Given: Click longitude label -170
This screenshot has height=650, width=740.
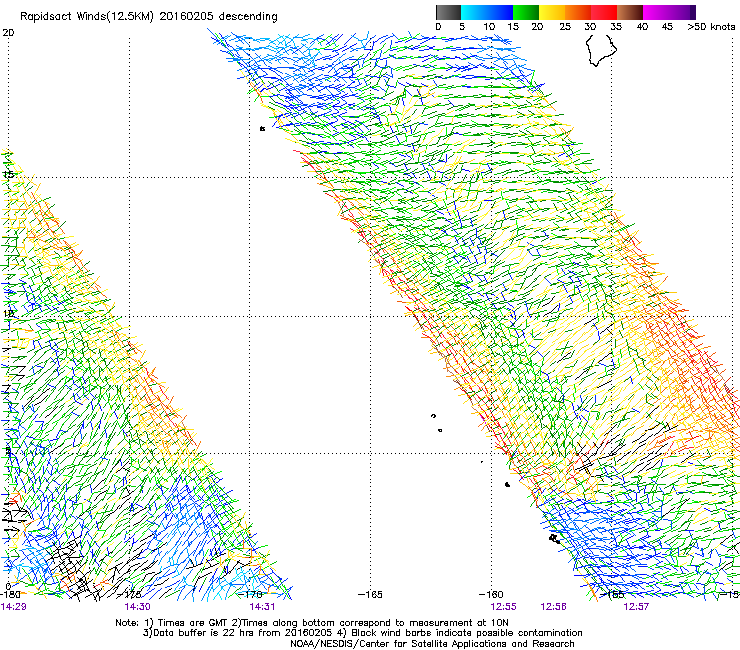Looking at the screenshot, I should point(251,594).
